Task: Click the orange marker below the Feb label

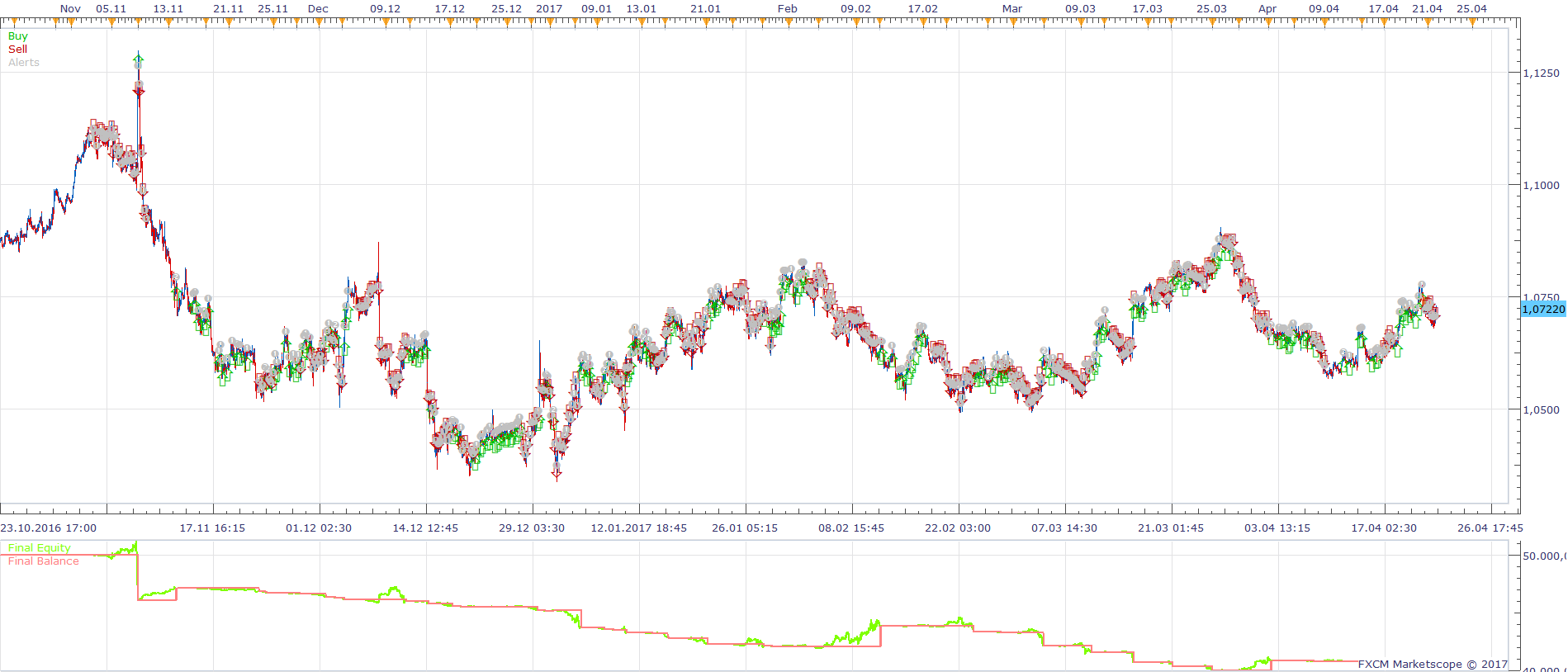Action: click(x=788, y=23)
